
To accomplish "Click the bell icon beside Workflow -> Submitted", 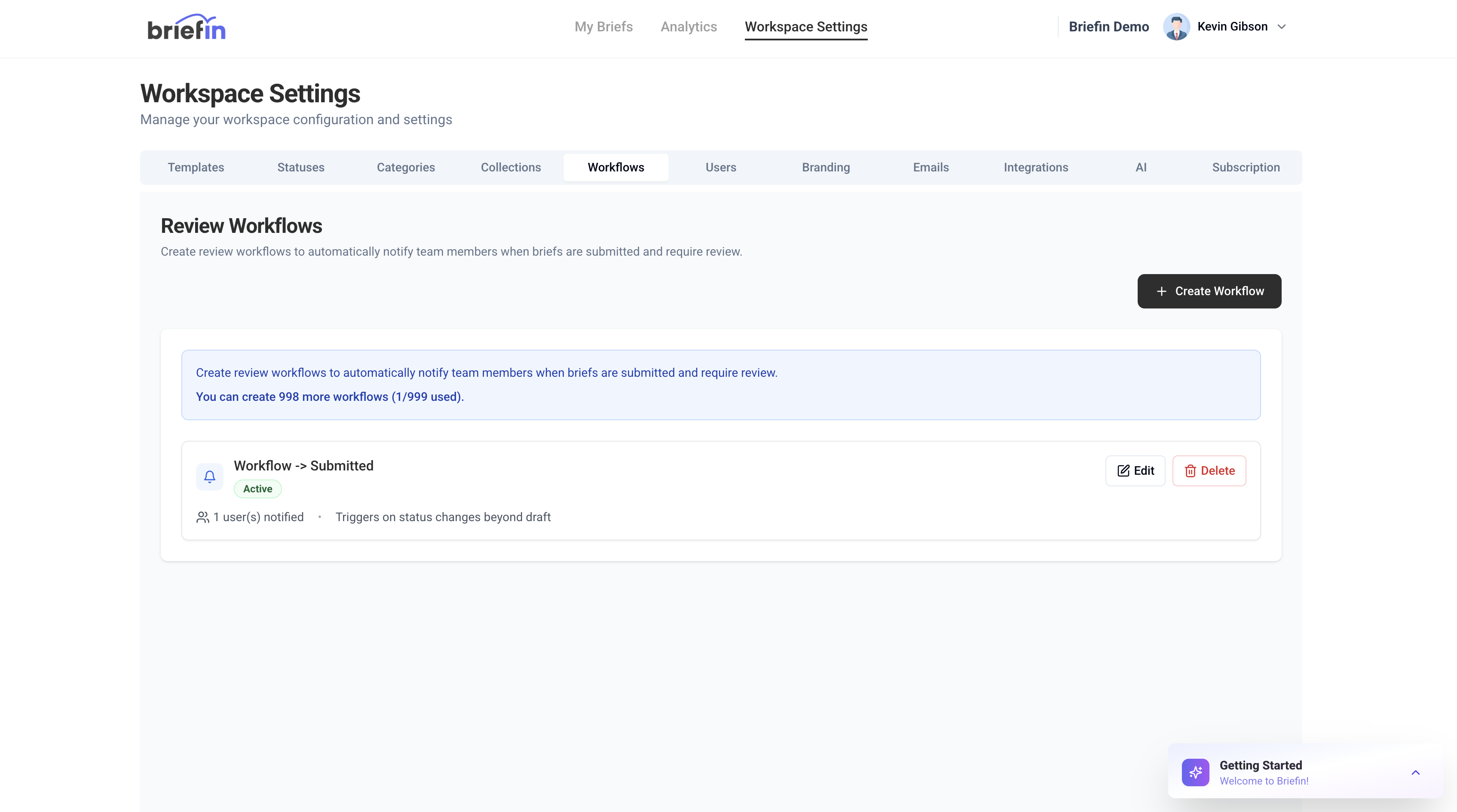I will 209,477.
